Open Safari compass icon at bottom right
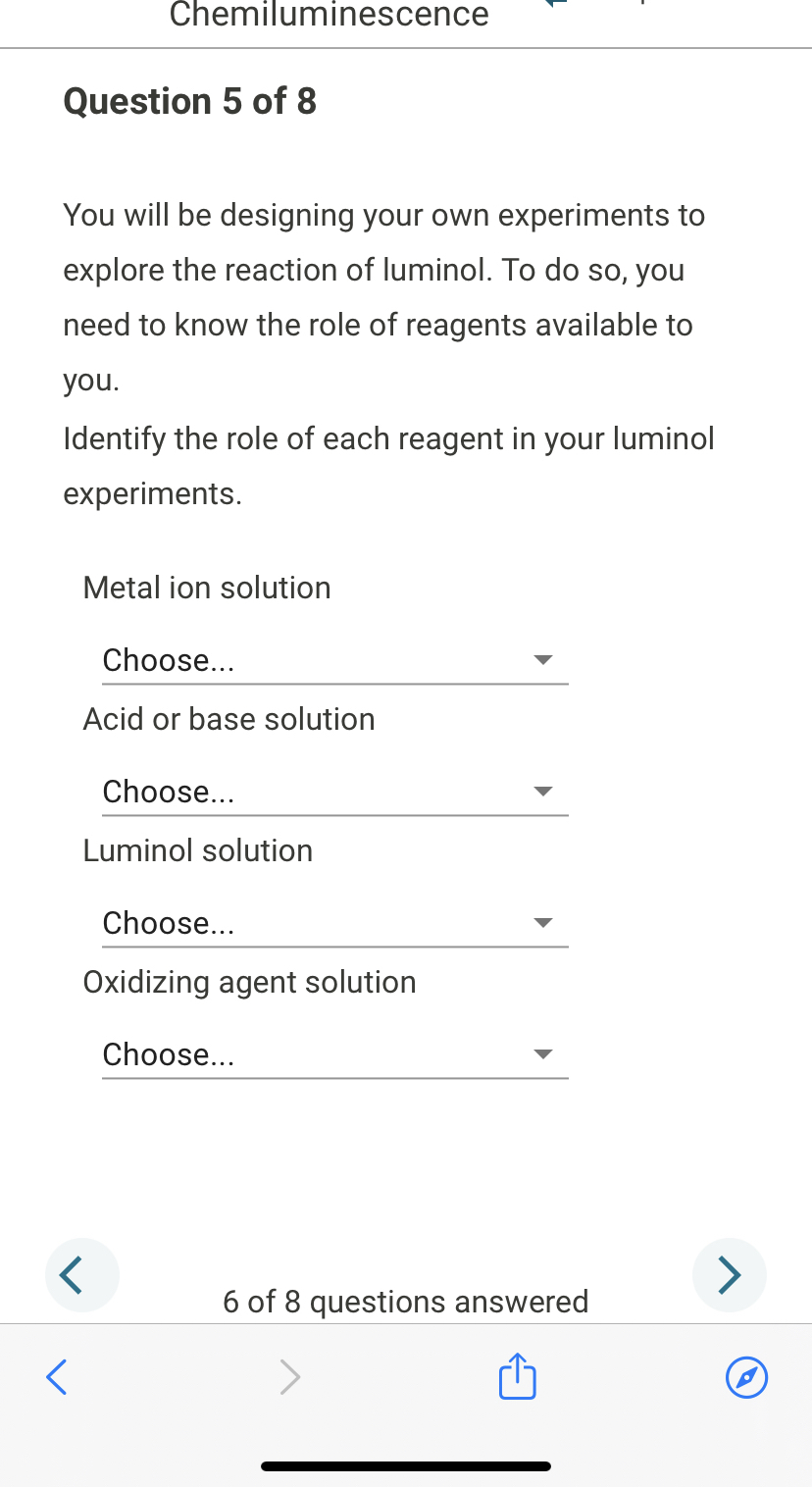 point(746,1377)
